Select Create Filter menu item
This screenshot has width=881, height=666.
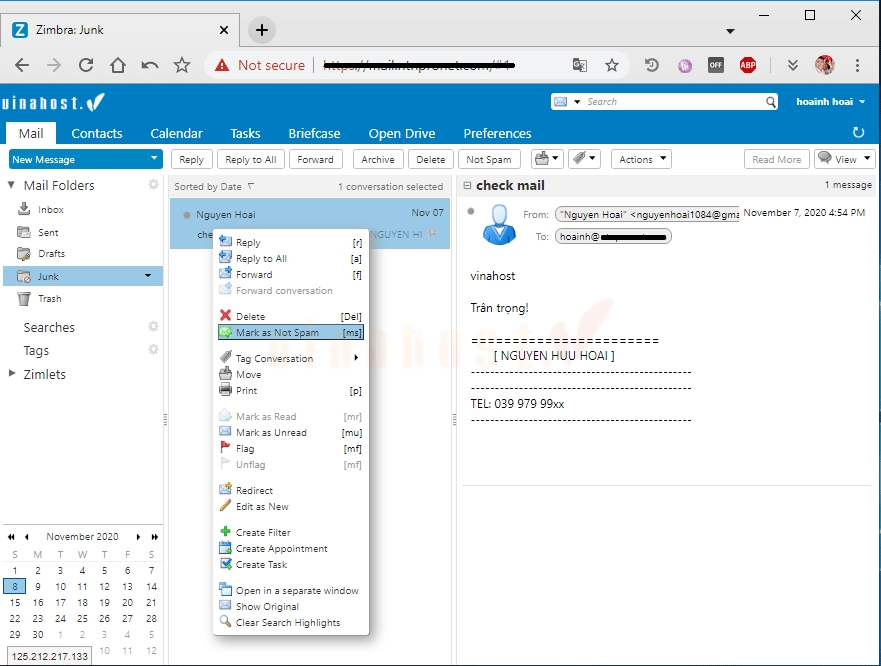pyautogui.click(x=290, y=532)
